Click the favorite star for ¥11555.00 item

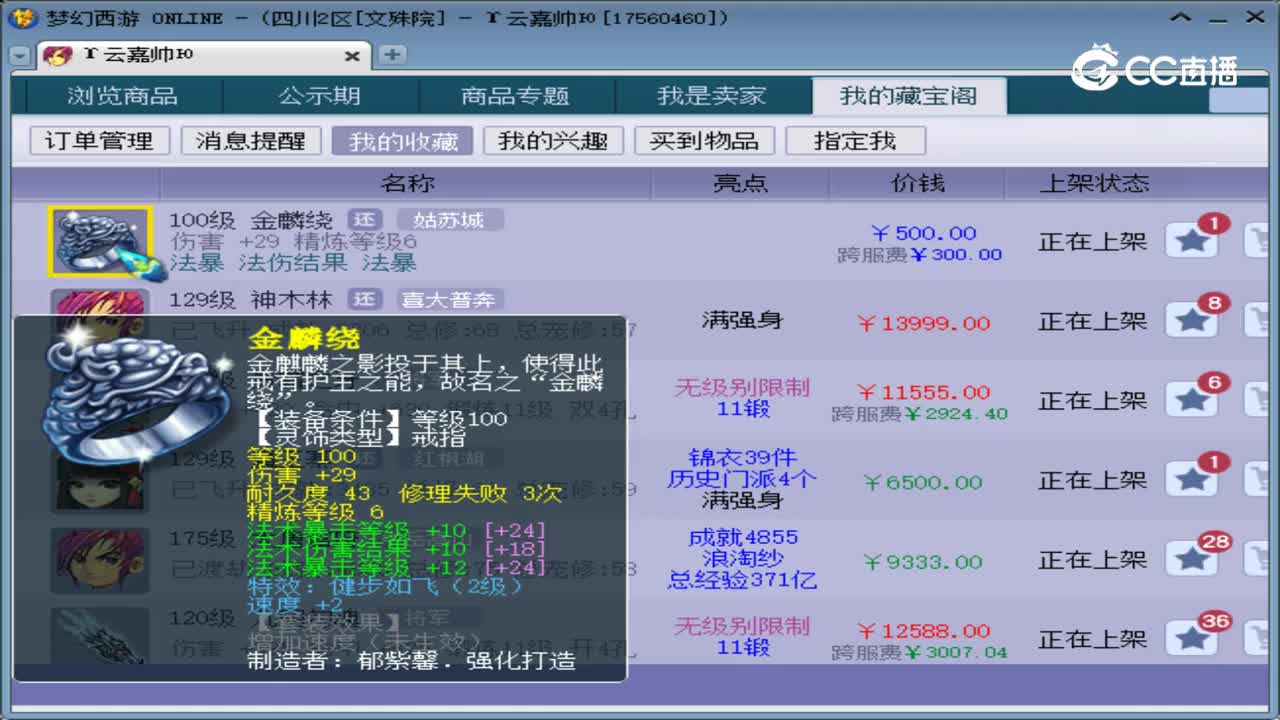click(1192, 400)
